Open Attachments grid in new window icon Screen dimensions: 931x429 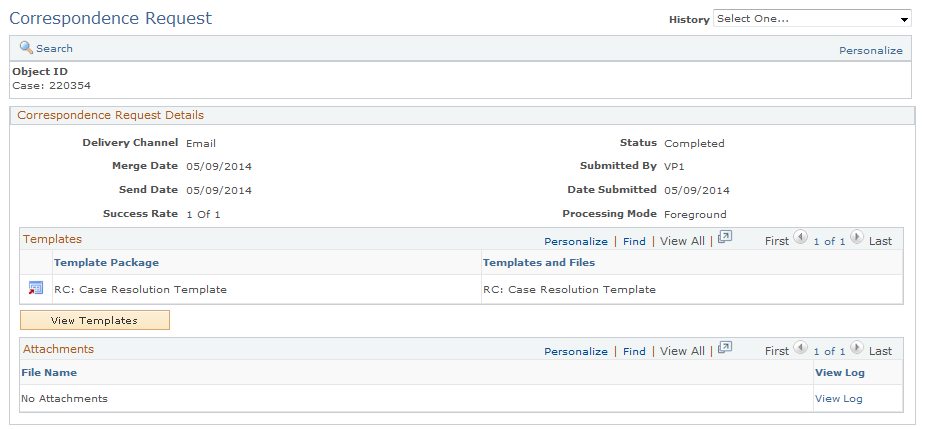pos(724,348)
